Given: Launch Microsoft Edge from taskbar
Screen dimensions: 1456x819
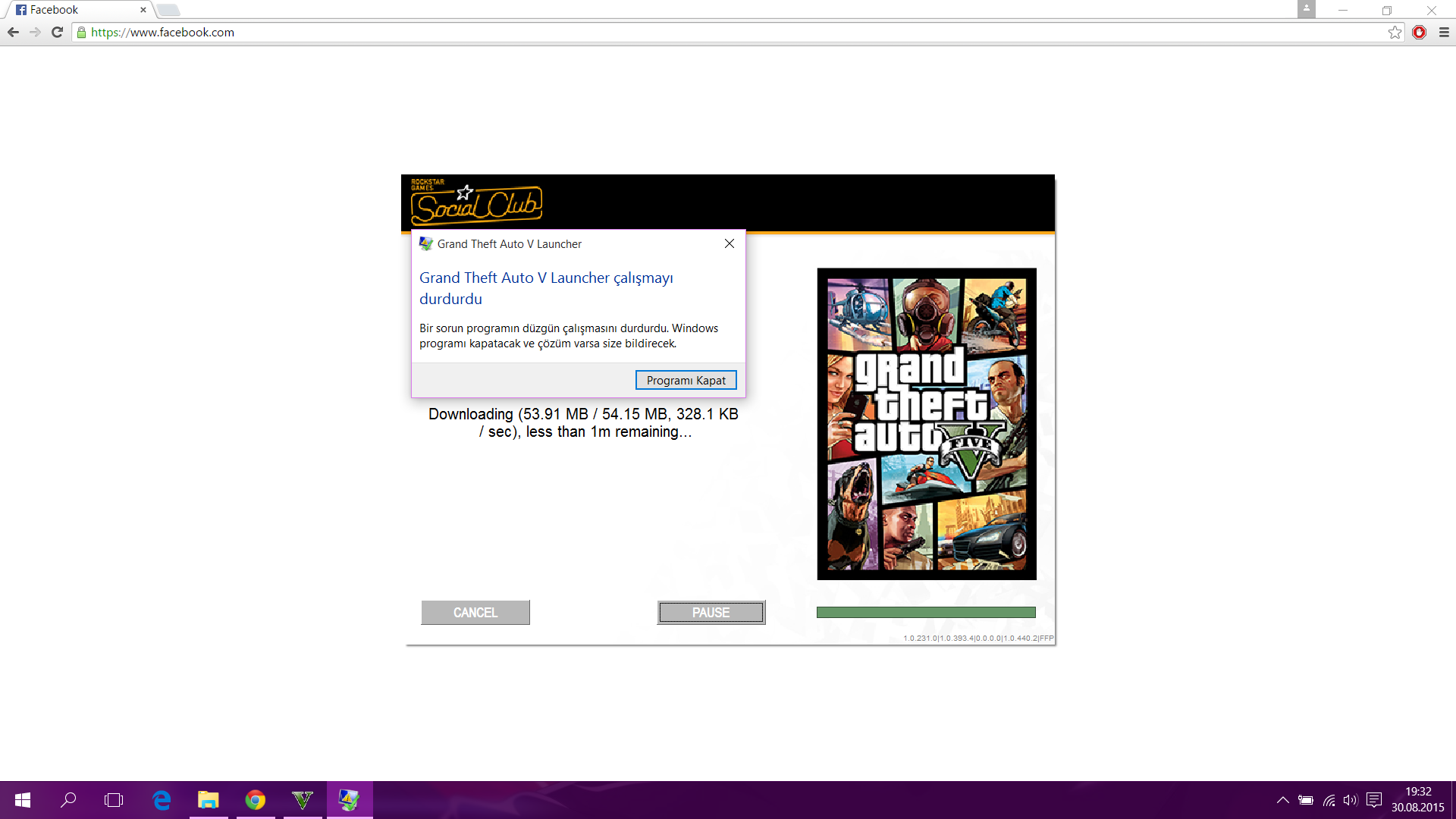Looking at the screenshot, I should coord(162,800).
